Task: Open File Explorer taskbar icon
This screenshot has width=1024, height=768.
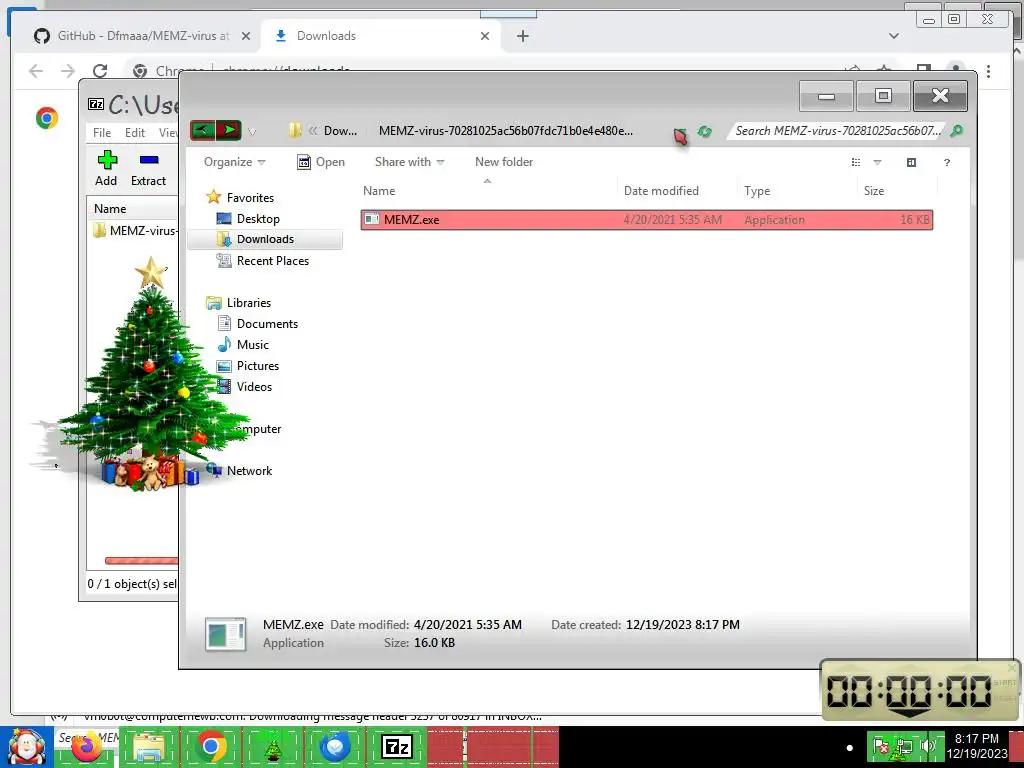Action: (x=149, y=747)
